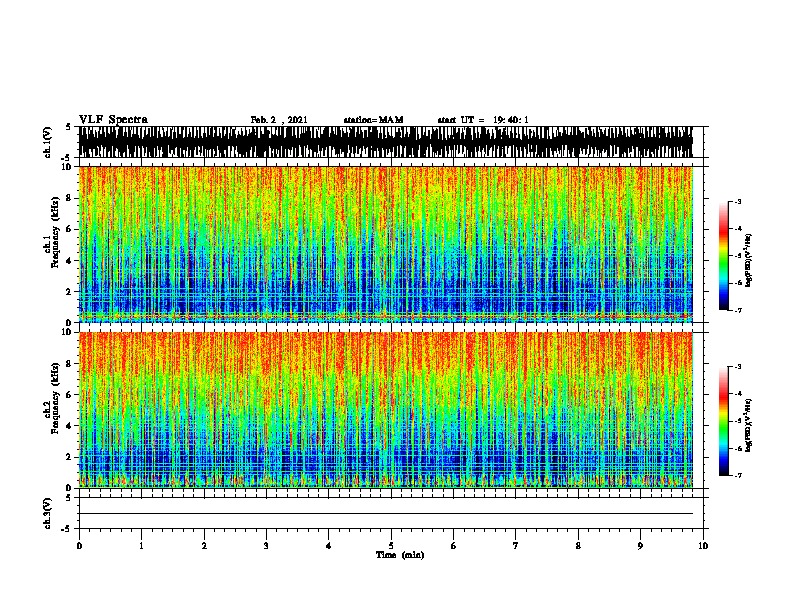This screenshot has height=612, width=792.
Task: Click time axis tick label 2
Action: click(x=204, y=546)
